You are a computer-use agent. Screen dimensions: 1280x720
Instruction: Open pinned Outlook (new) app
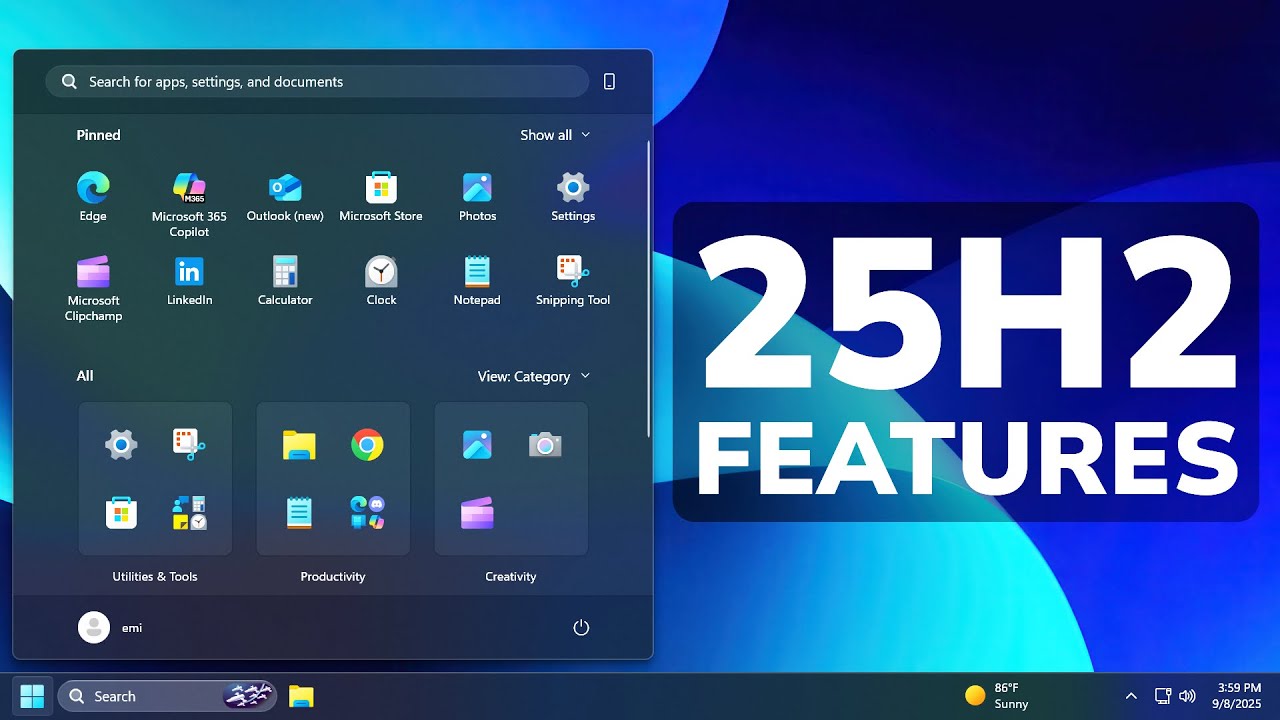point(285,196)
